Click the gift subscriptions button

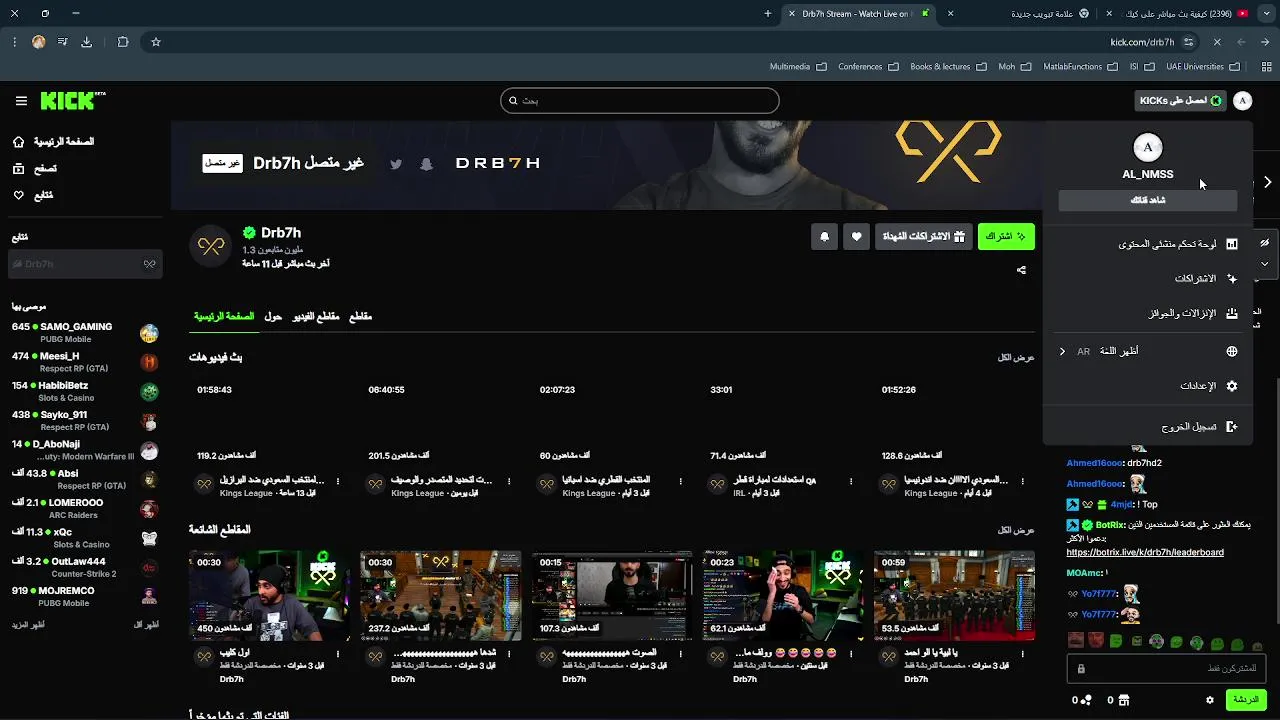[923, 237]
